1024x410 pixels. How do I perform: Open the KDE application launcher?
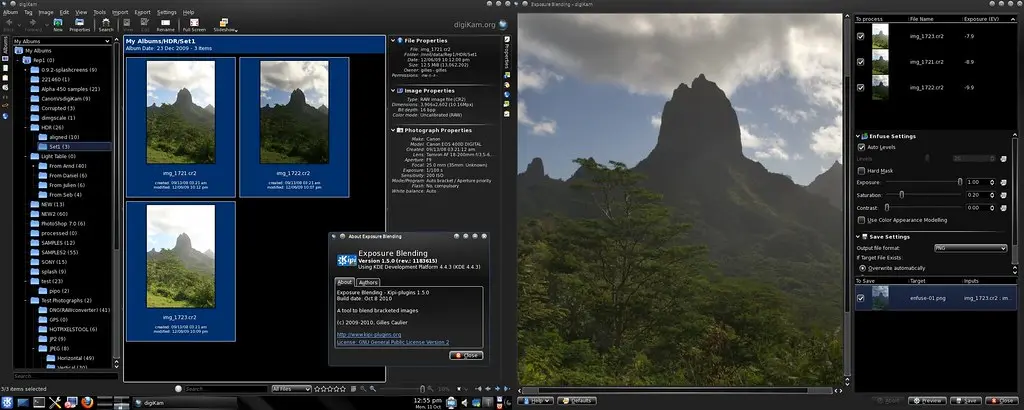coord(8,402)
